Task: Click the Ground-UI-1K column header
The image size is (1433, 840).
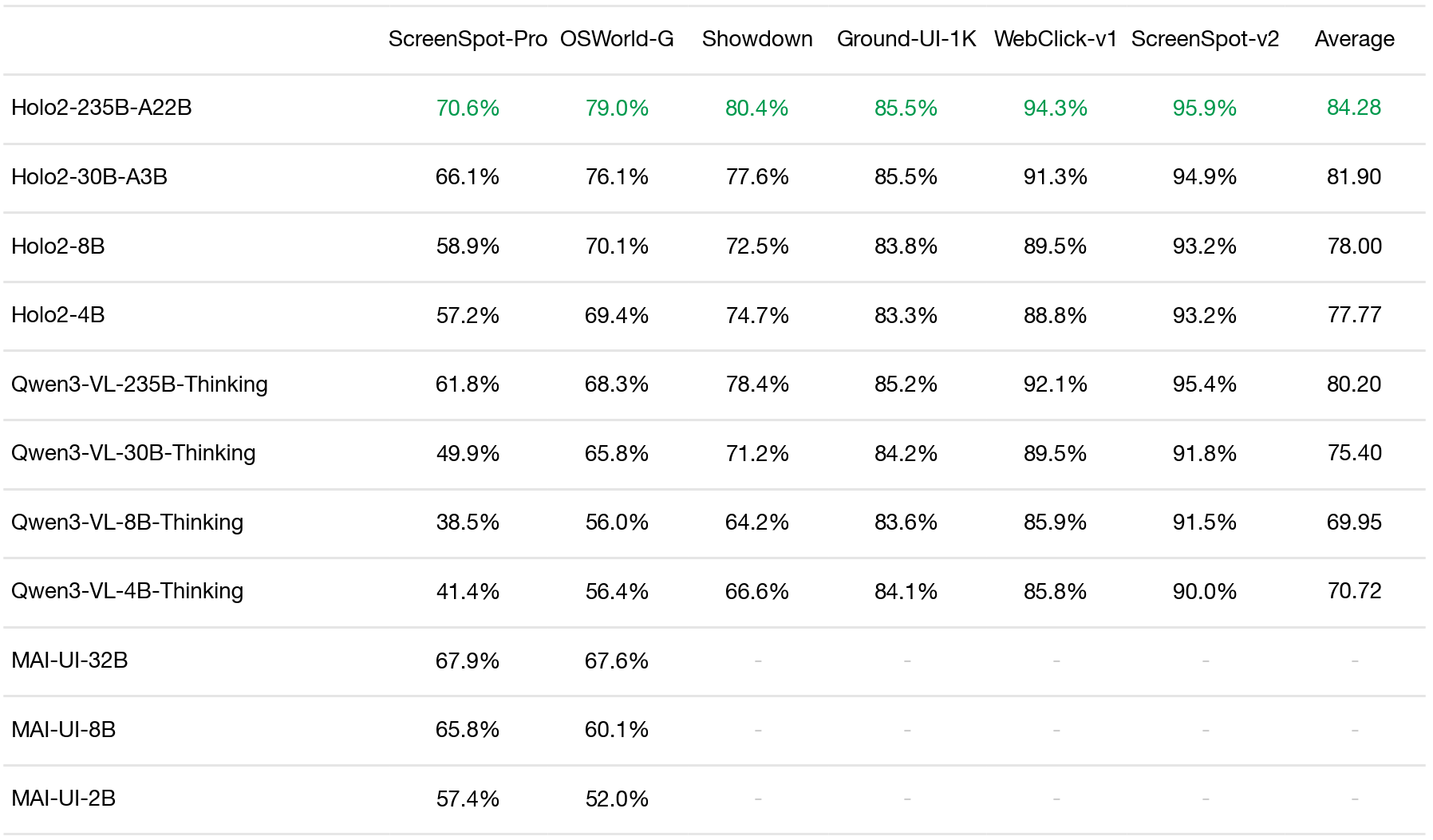Action: (906, 39)
